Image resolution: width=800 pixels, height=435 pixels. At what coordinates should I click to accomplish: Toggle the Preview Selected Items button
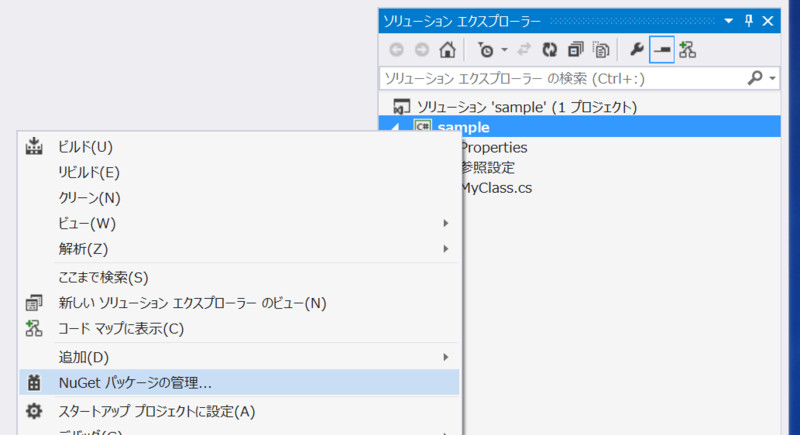click(x=662, y=50)
